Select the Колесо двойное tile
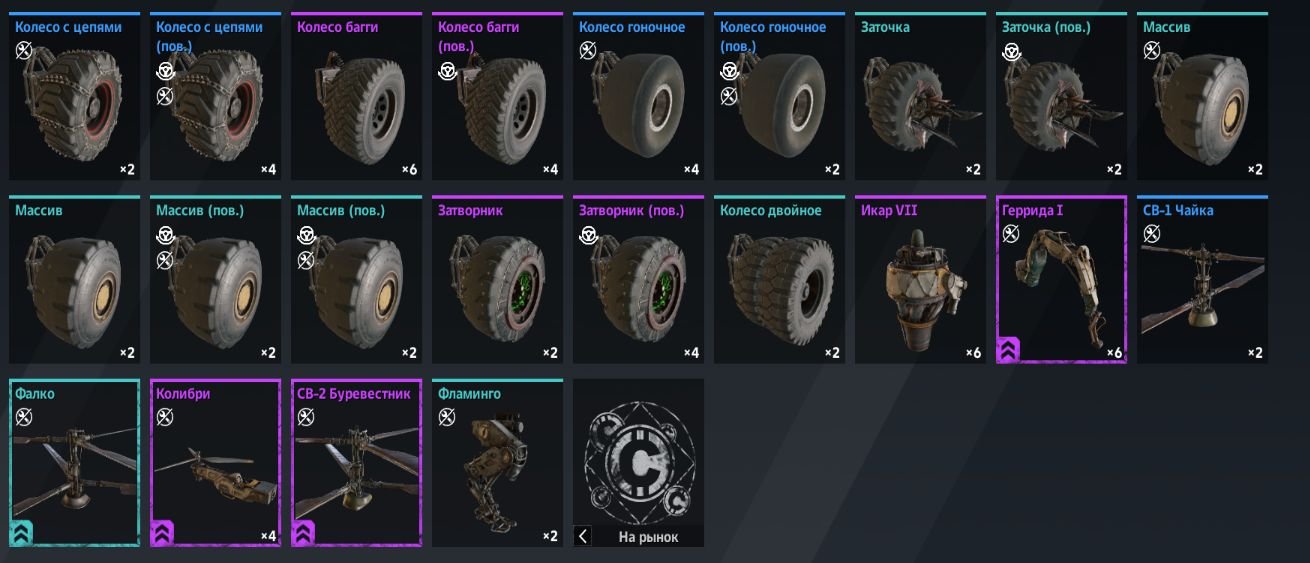 pyautogui.click(x=779, y=280)
